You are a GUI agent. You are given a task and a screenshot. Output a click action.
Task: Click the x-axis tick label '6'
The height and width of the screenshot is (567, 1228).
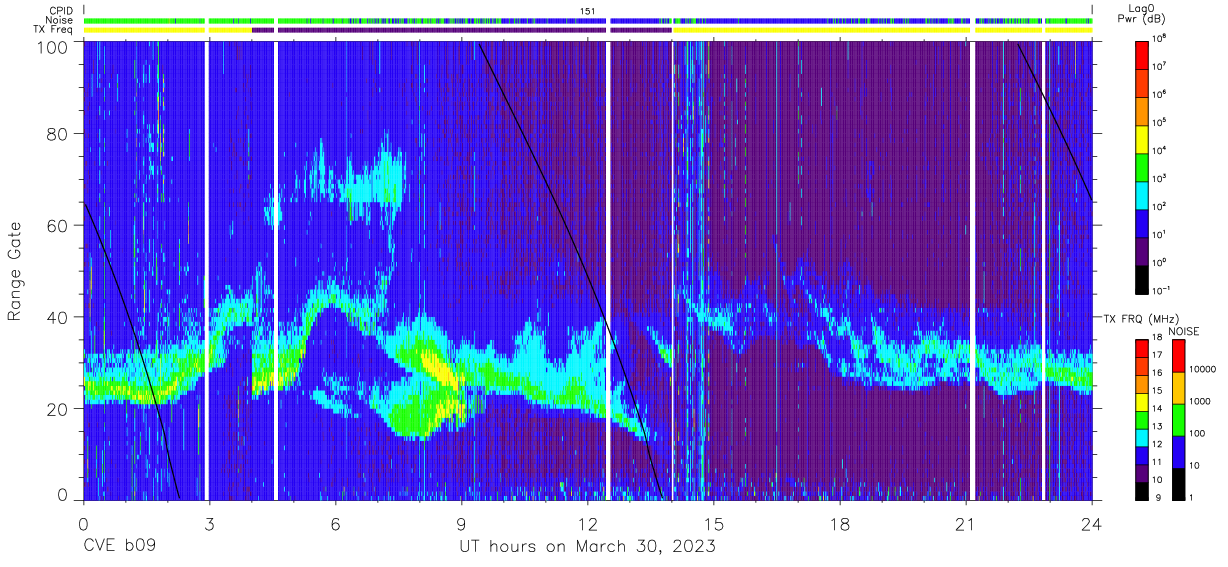point(336,522)
